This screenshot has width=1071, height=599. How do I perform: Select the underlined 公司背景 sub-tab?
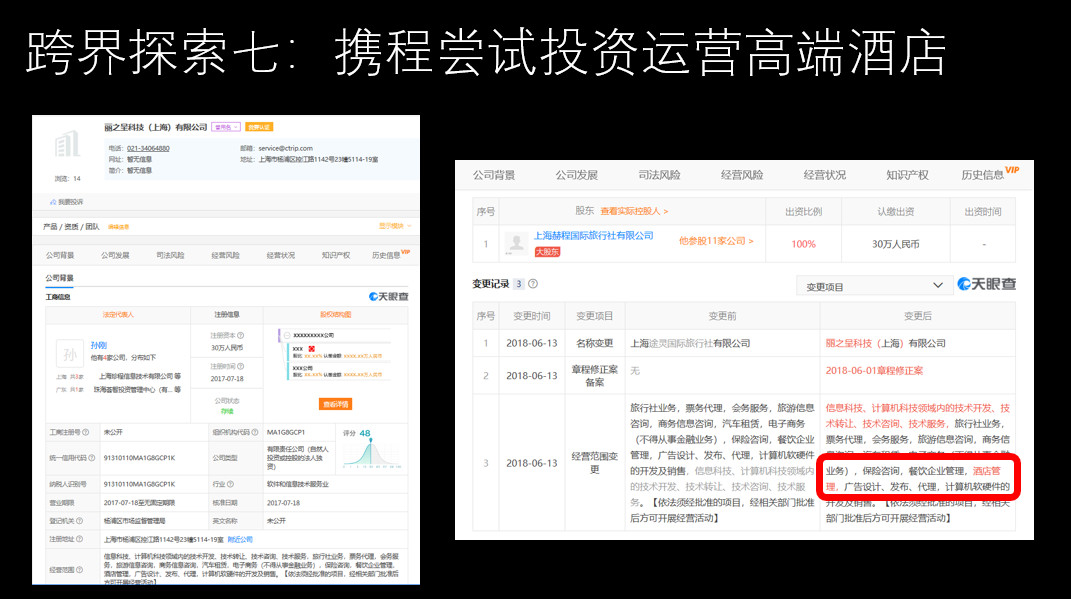click(x=59, y=278)
